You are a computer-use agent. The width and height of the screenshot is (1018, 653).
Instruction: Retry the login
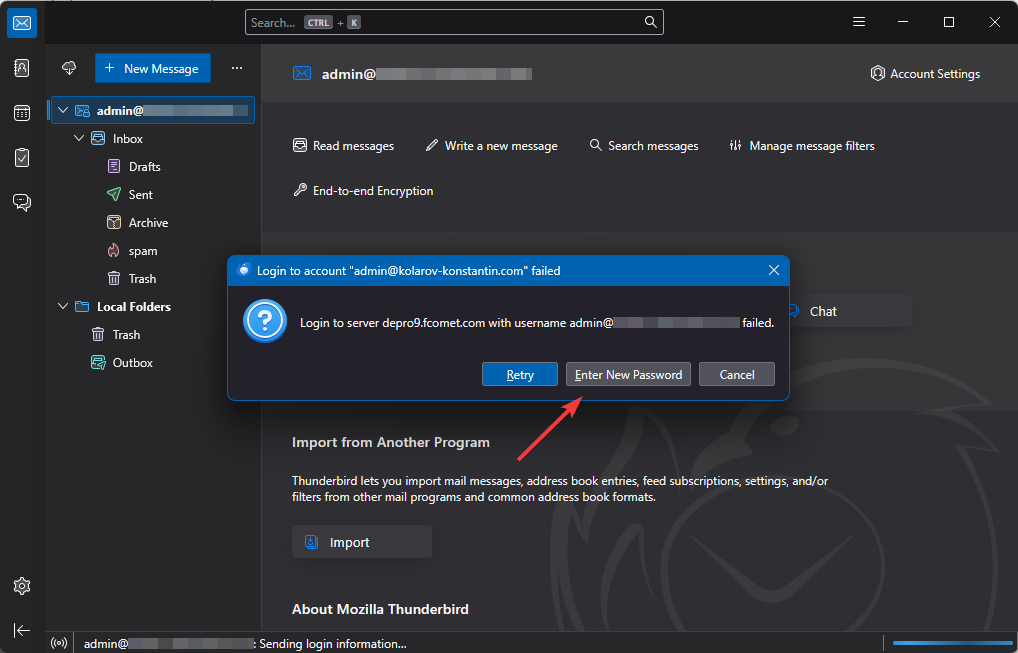click(x=520, y=375)
